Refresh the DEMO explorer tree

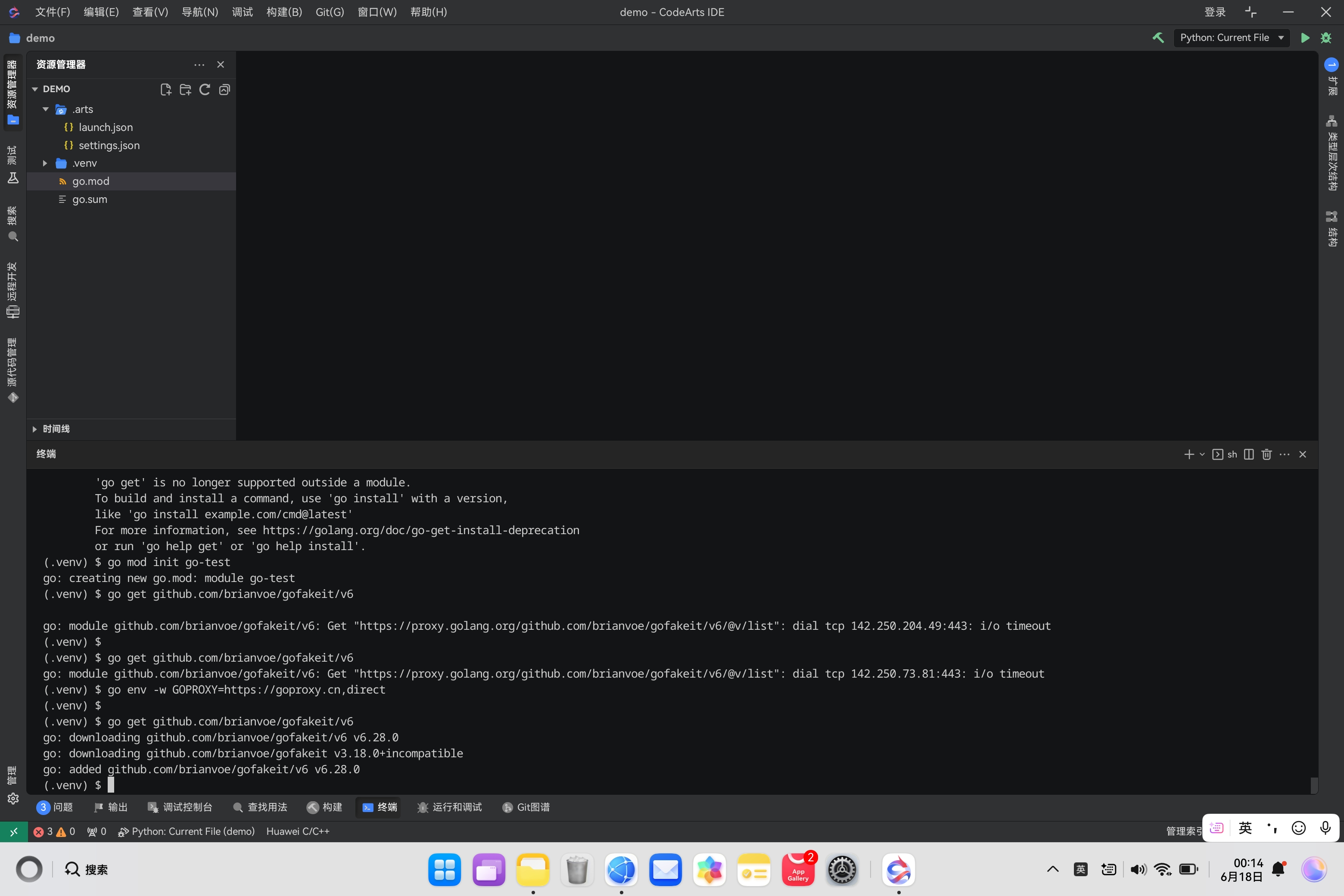205,89
